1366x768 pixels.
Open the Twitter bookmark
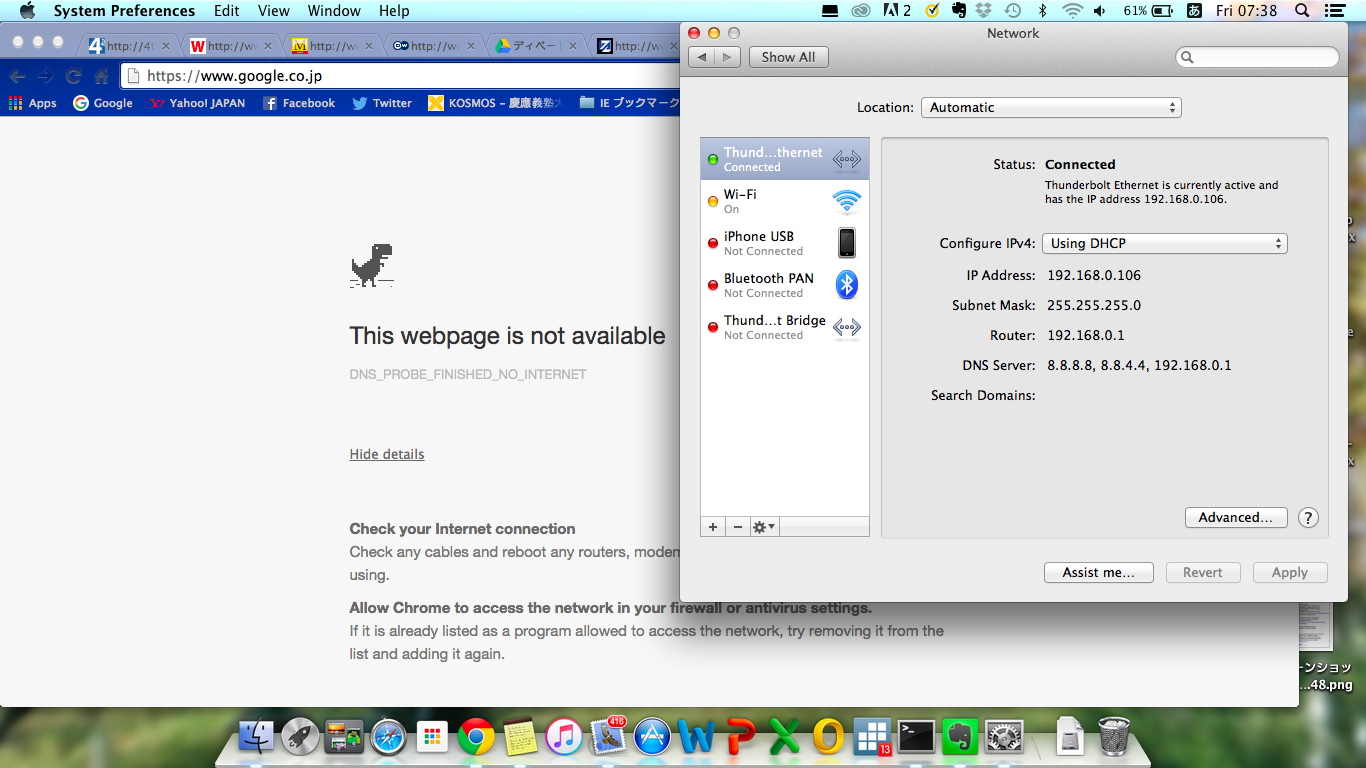[382, 103]
